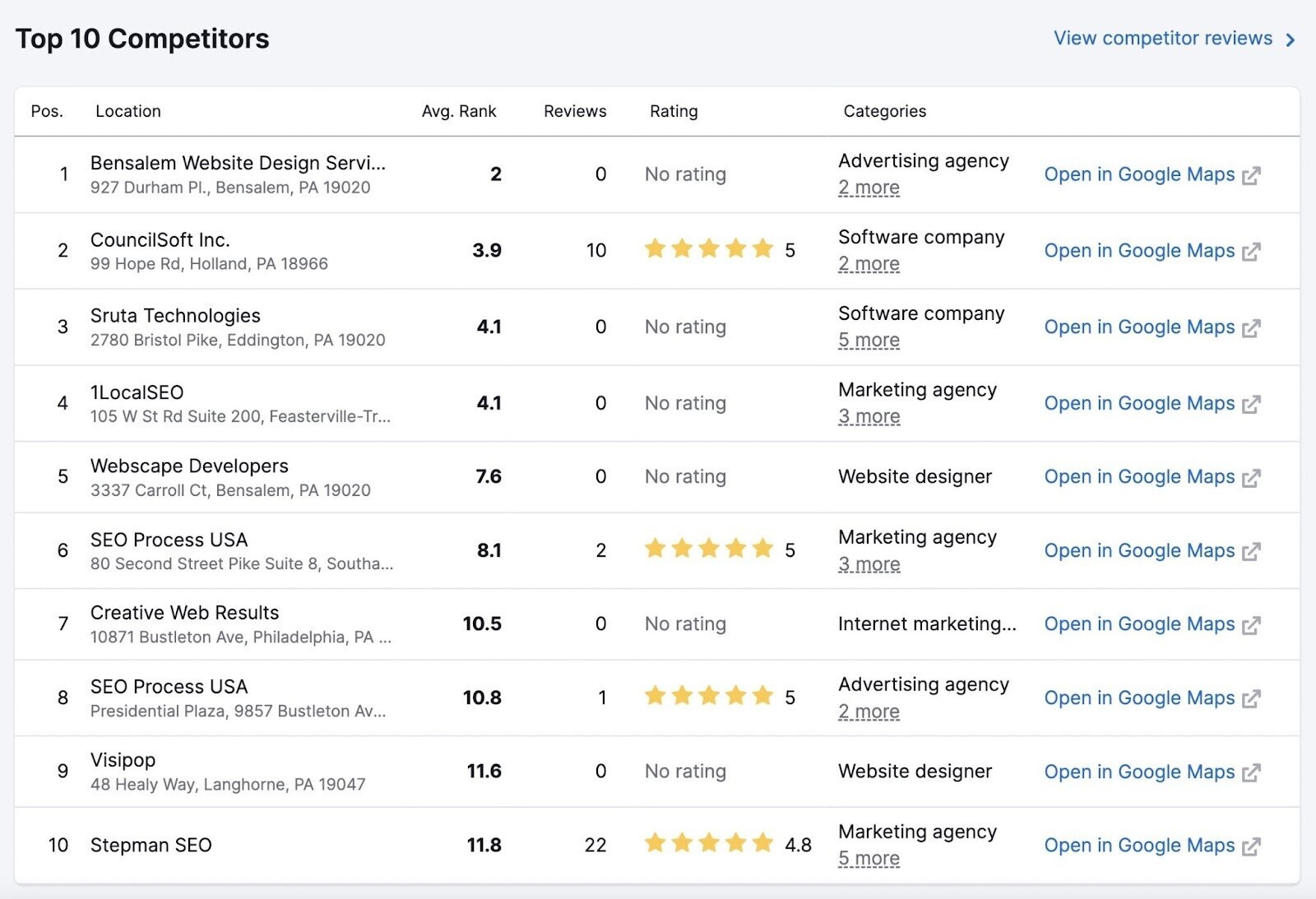The image size is (1316, 899).
Task: Select 'Webscape Developers' location name
Action: point(189,466)
